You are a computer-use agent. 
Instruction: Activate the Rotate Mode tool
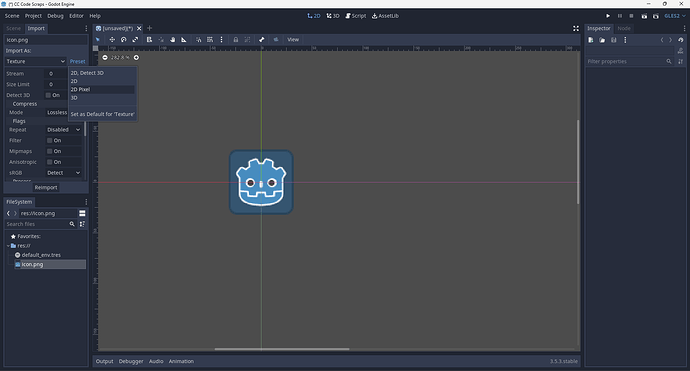tap(124, 40)
